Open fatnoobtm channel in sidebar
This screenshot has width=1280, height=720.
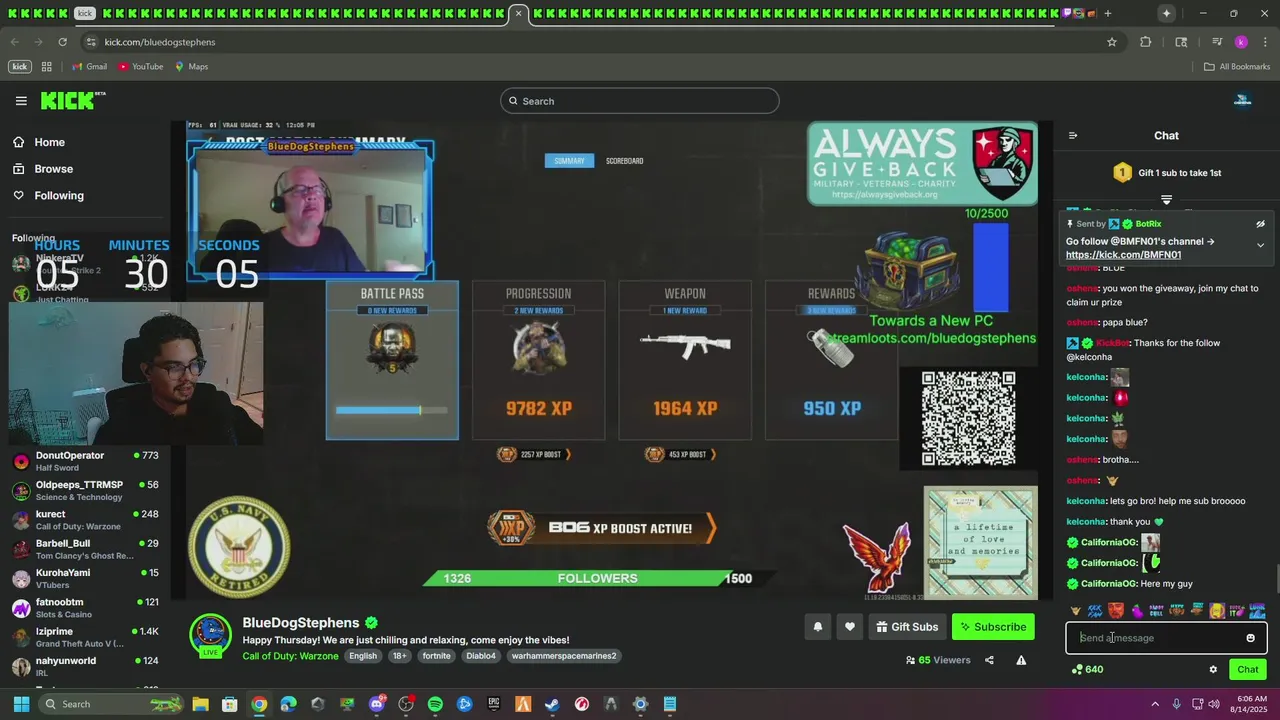86,608
